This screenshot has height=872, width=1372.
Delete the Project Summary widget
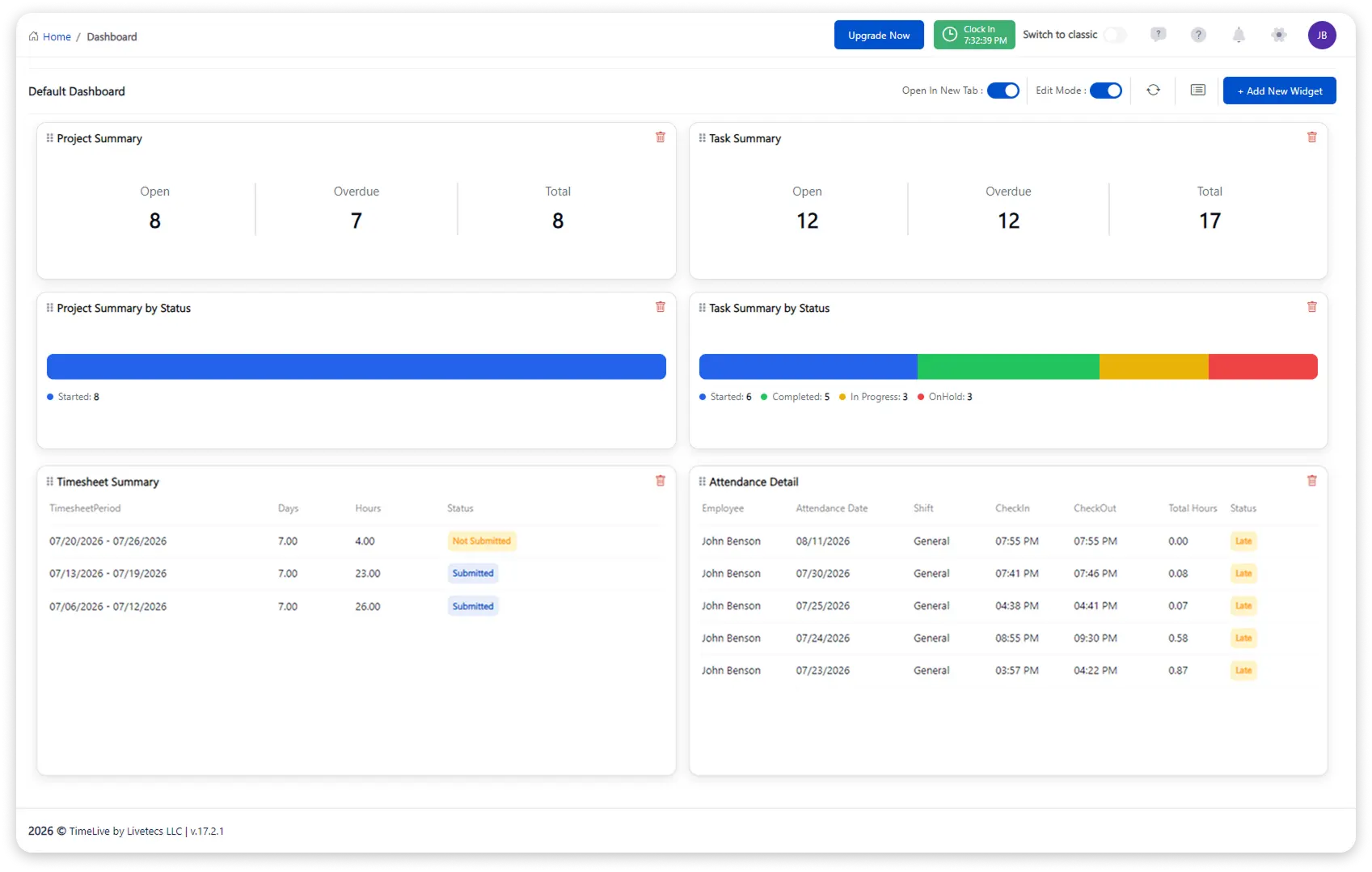(660, 137)
